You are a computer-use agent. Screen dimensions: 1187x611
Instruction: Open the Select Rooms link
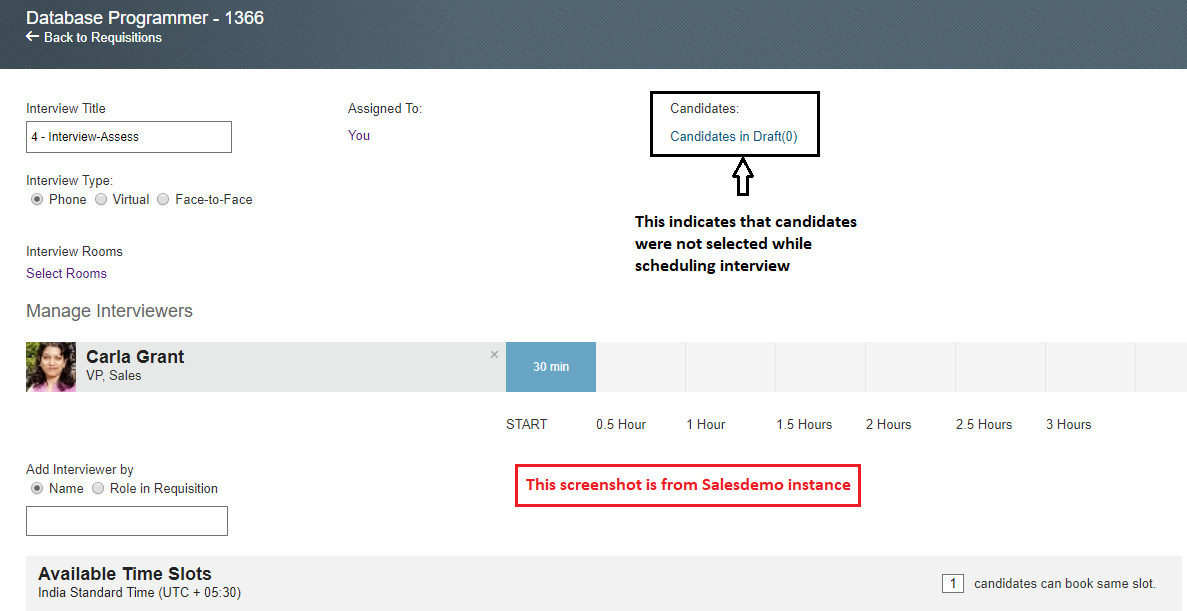point(67,273)
